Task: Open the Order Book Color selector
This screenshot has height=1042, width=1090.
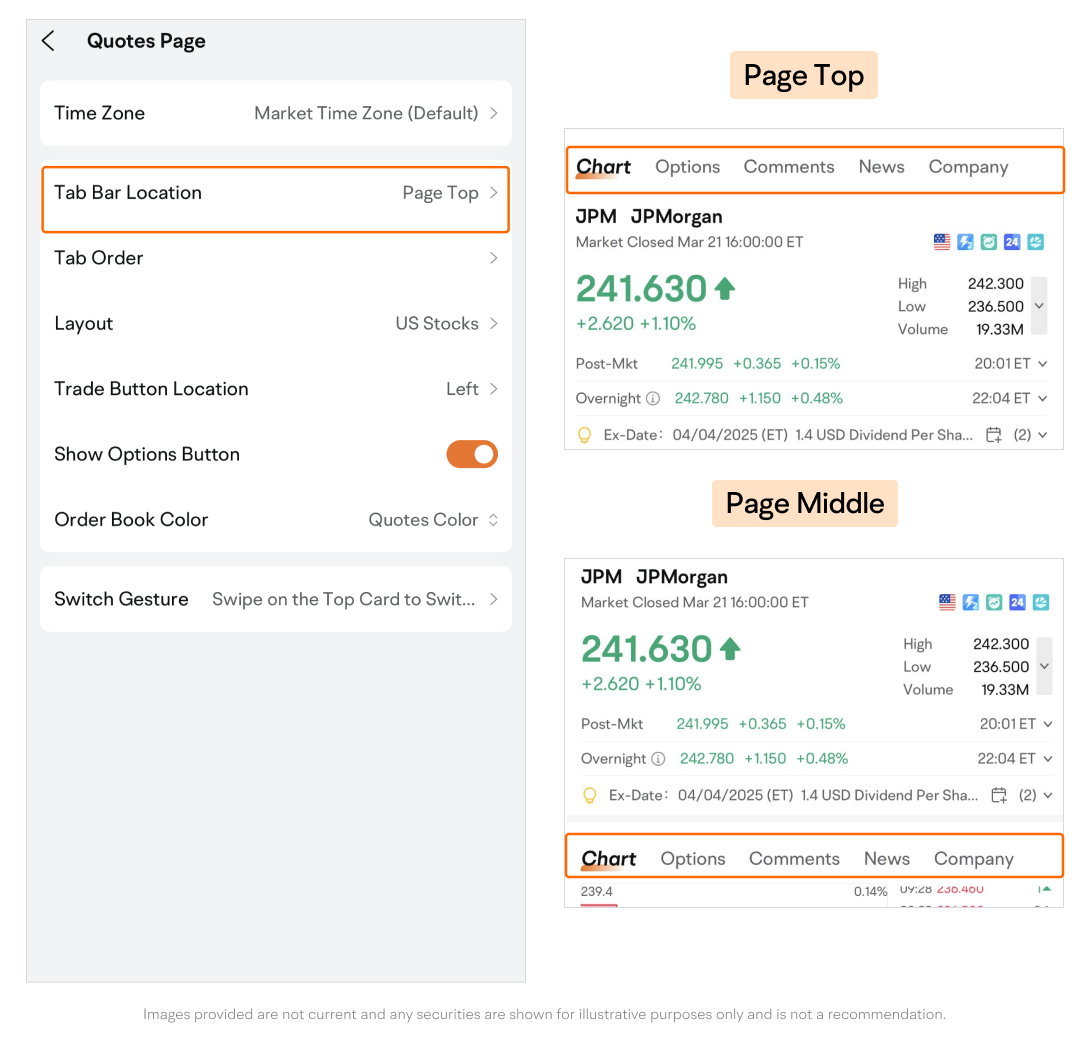Action: pyautogui.click(x=433, y=520)
